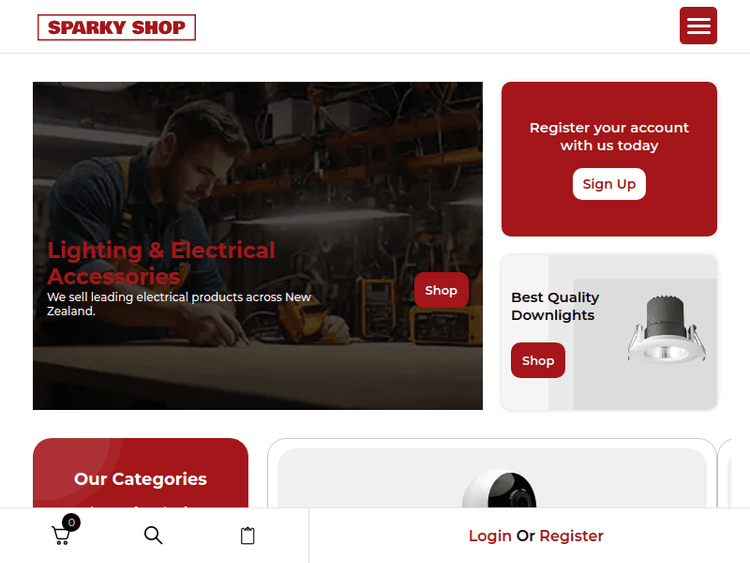The height and width of the screenshot is (563, 750).
Task: Click the cart item count badge
Action: pyautogui.click(x=71, y=522)
